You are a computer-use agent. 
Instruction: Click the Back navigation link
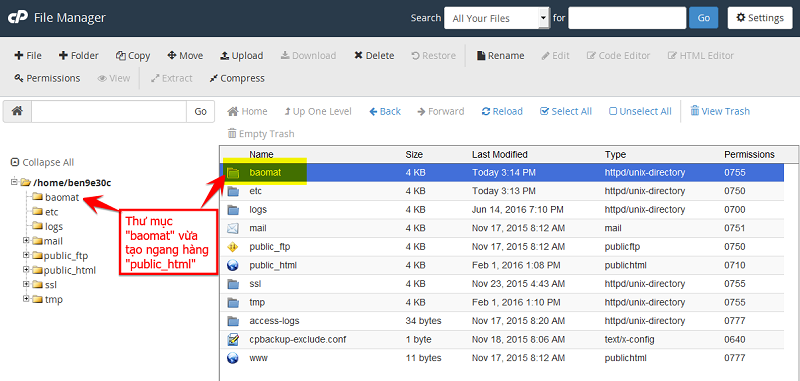coord(385,111)
